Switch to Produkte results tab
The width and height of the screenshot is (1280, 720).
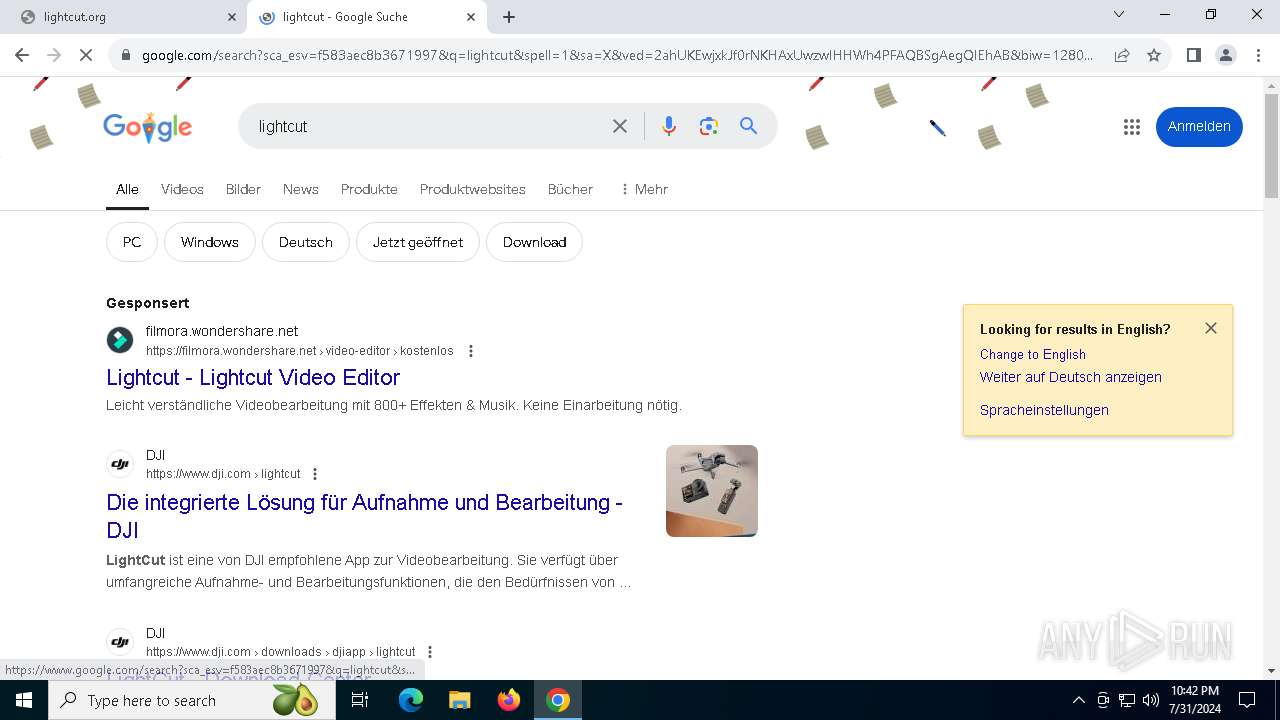[x=369, y=189]
